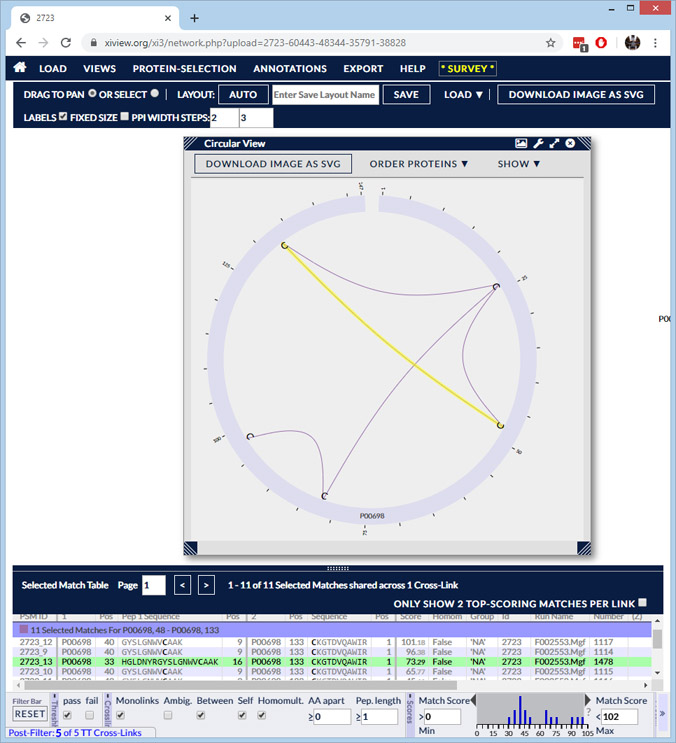The width and height of the screenshot is (676, 743).
Task: Open the Export menu
Action: pyautogui.click(x=363, y=69)
